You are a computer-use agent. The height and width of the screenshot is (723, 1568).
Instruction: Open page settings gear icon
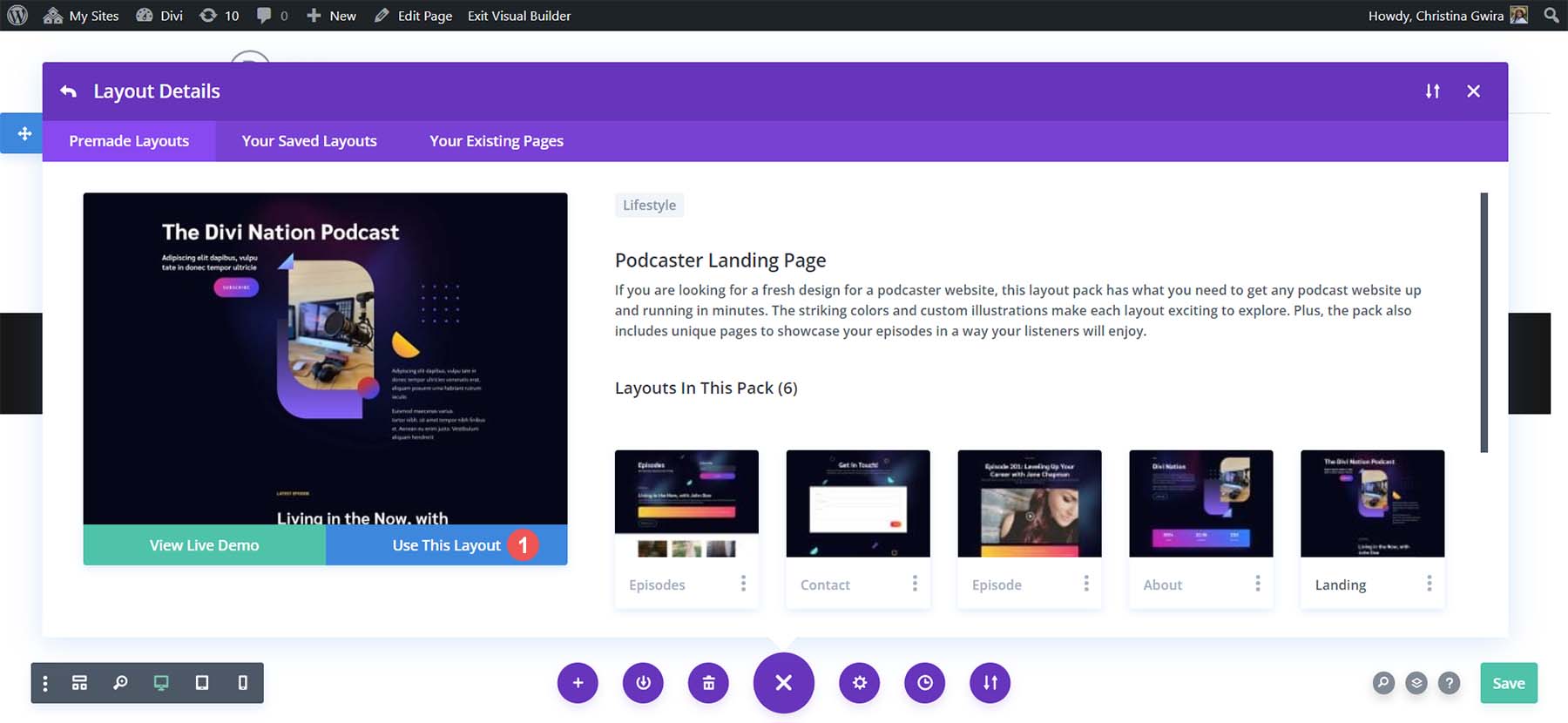860,683
